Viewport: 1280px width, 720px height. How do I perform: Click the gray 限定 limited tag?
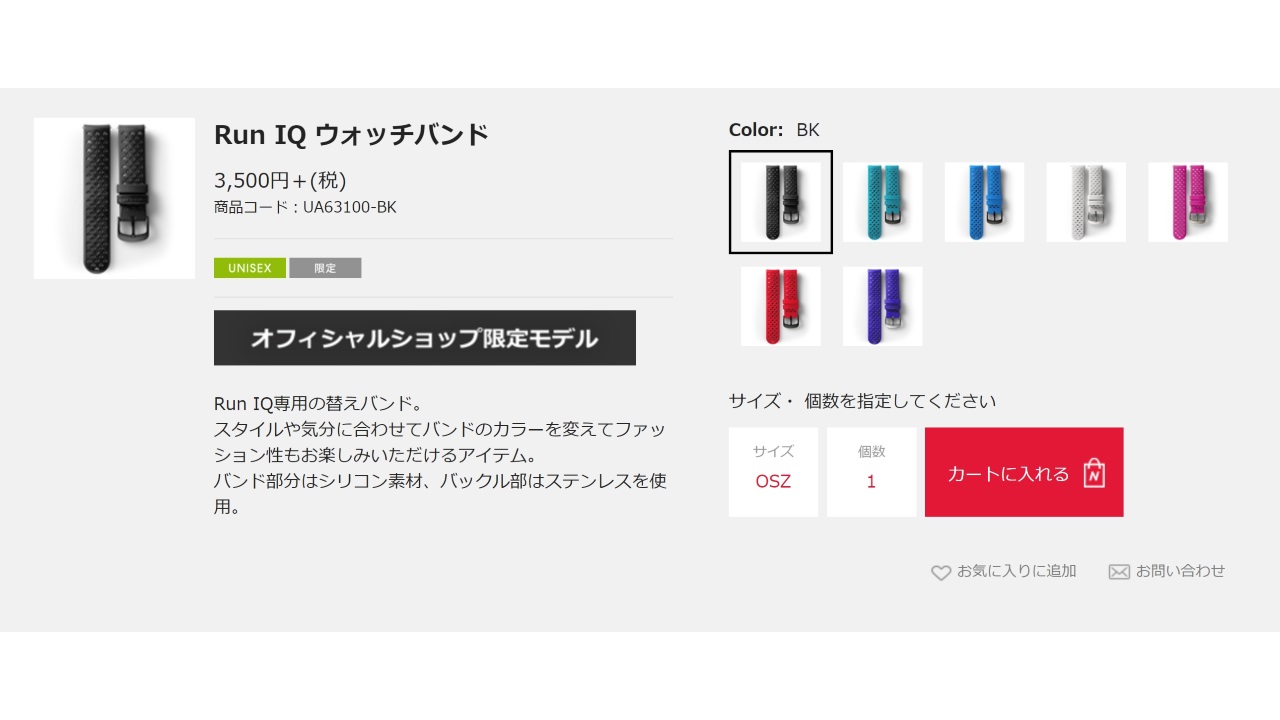(x=325, y=268)
